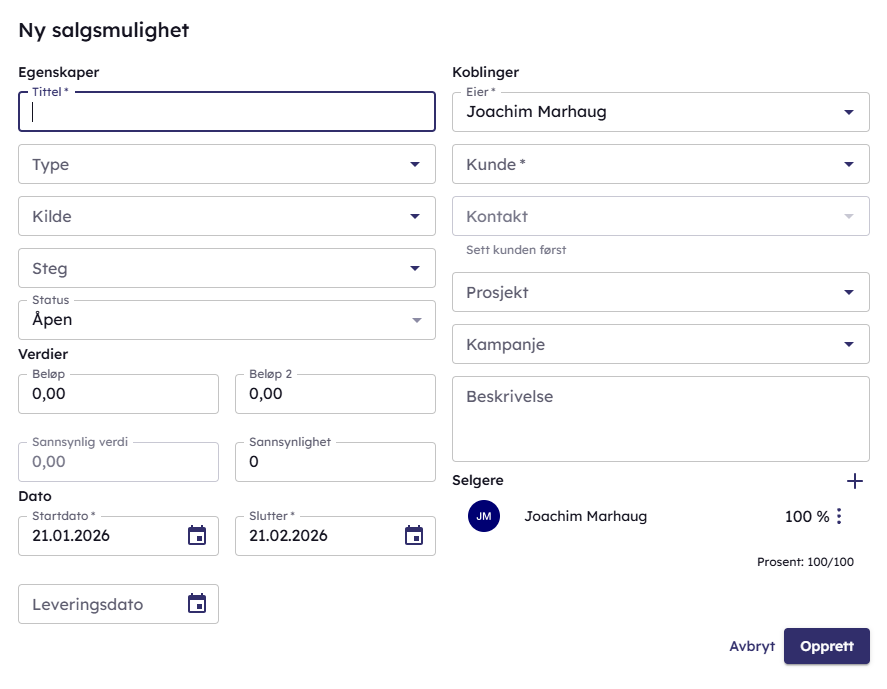This screenshot has height=689, width=887.
Task: Open the Eier dropdown
Action: [x=660, y=112]
